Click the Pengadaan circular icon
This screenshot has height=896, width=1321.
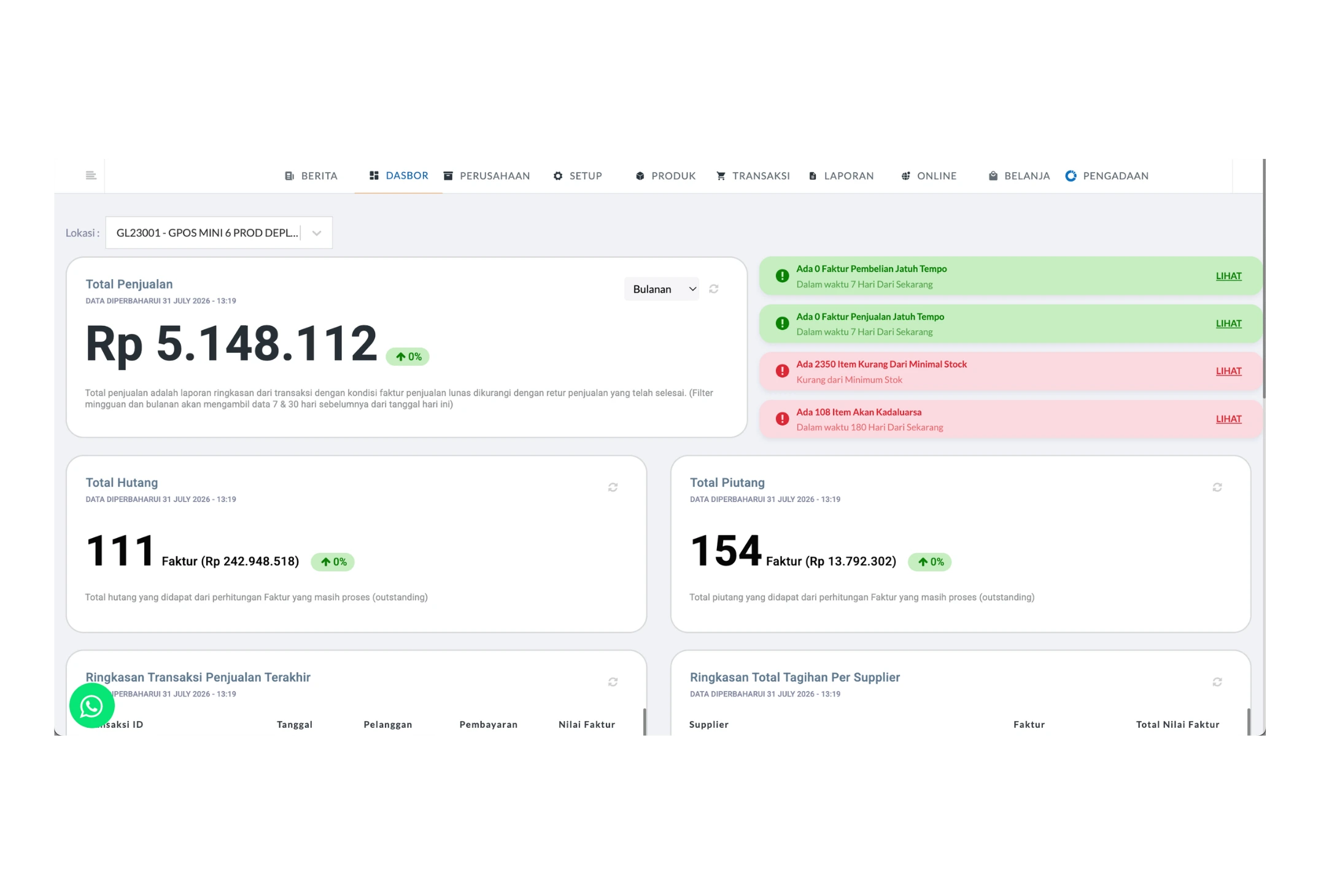tap(1071, 176)
